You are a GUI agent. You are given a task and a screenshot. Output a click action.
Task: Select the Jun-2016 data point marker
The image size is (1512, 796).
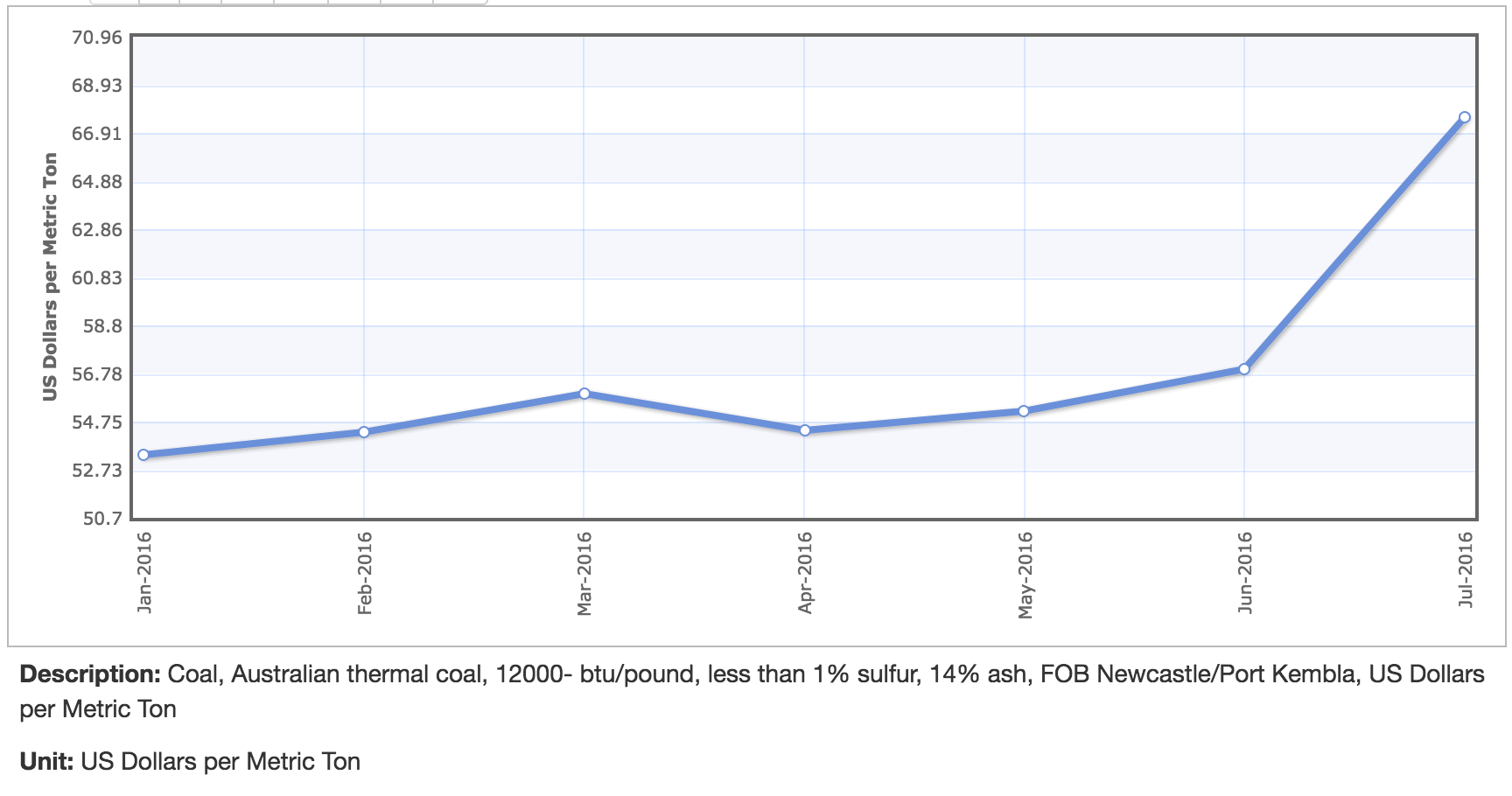coord(1244,369)
